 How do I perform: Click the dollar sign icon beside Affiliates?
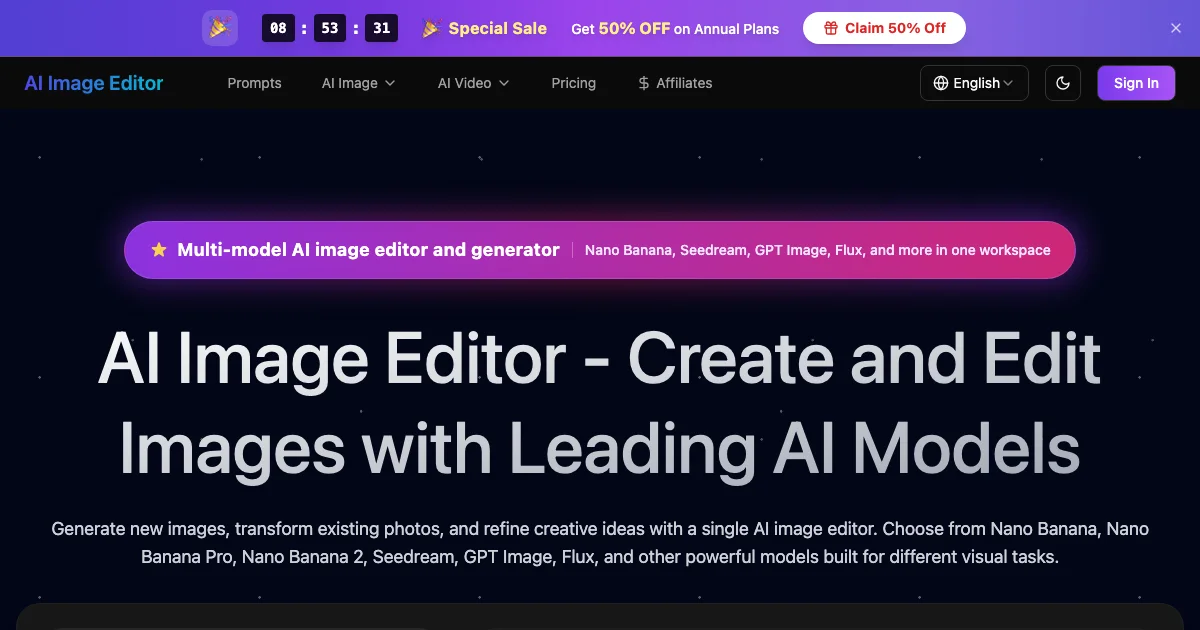point(643,83)
